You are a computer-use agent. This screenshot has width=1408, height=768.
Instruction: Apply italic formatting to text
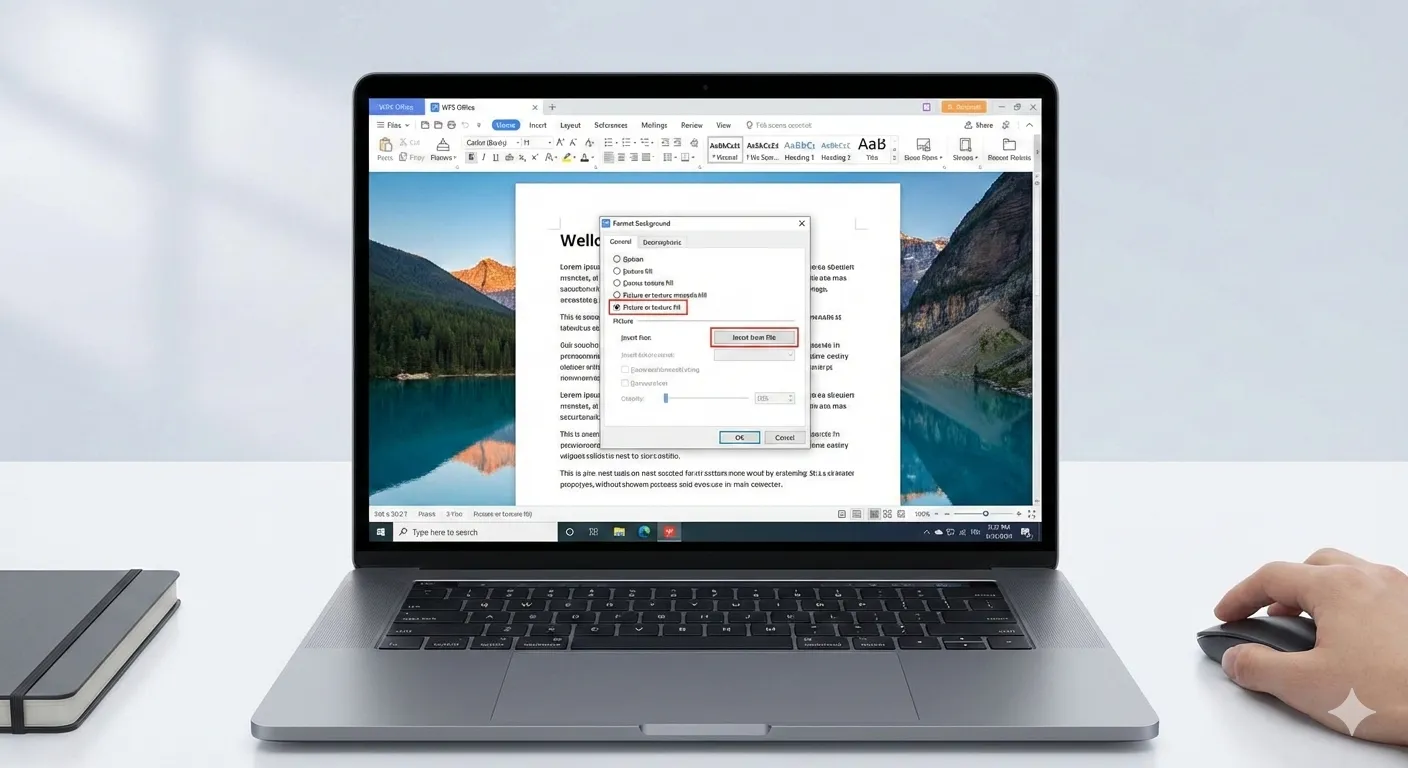[483, 157]
